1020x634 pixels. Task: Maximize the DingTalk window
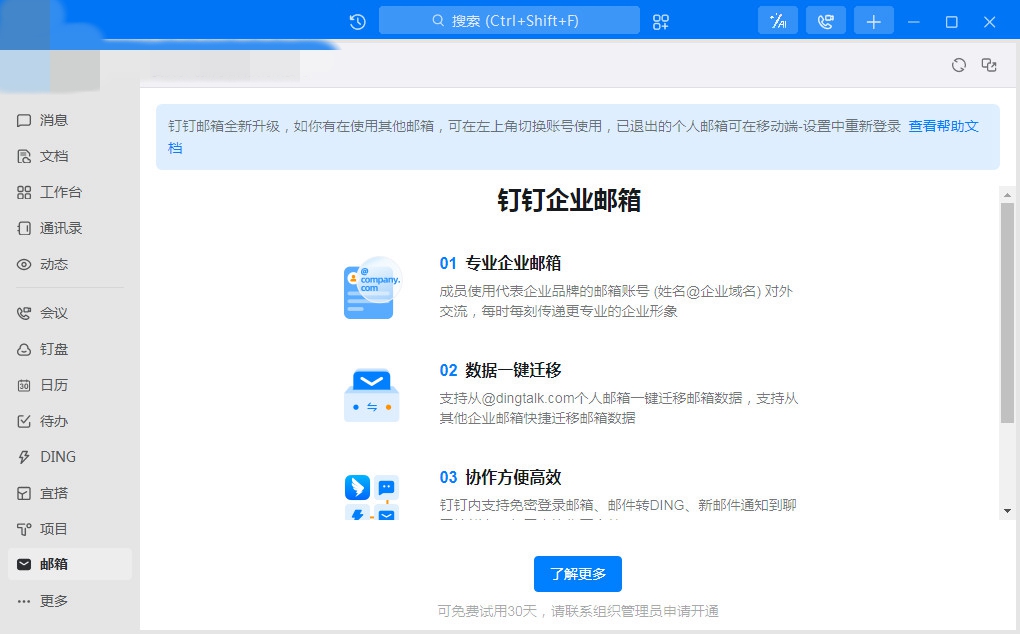point(951,21)
